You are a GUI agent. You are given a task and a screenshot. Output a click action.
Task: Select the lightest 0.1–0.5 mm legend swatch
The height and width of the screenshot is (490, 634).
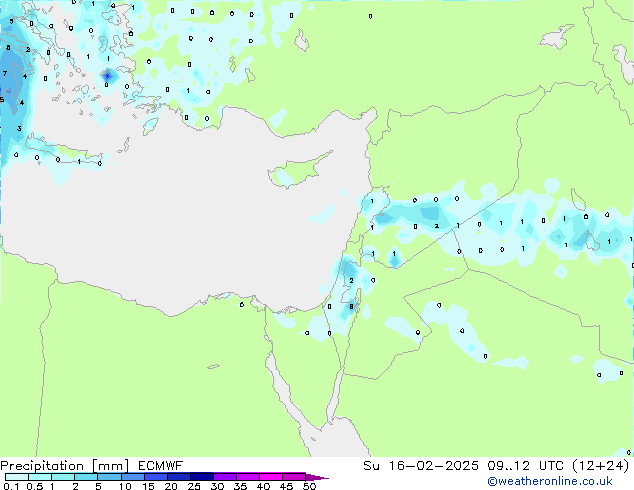pos(17,477)
